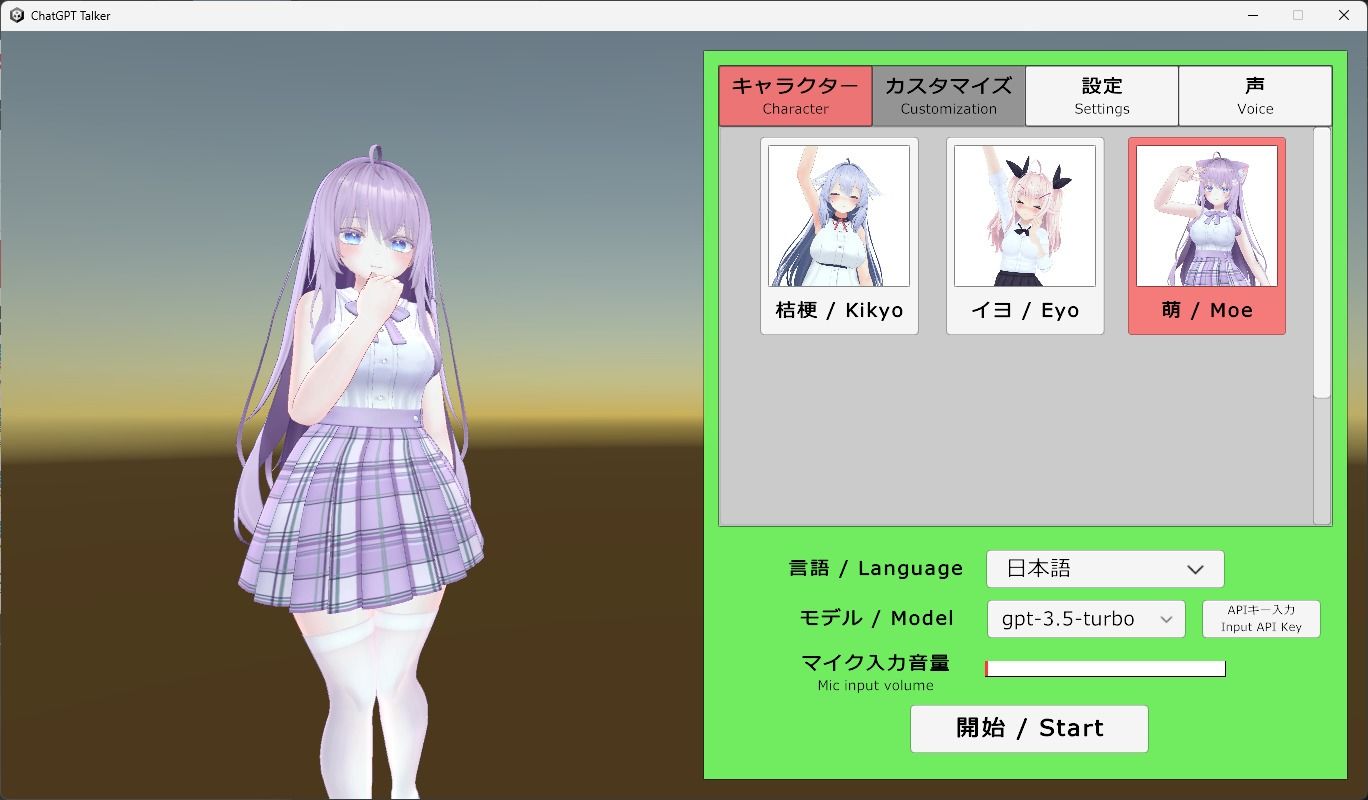Select the Kikyo character thumbnail

click(839, 216)
